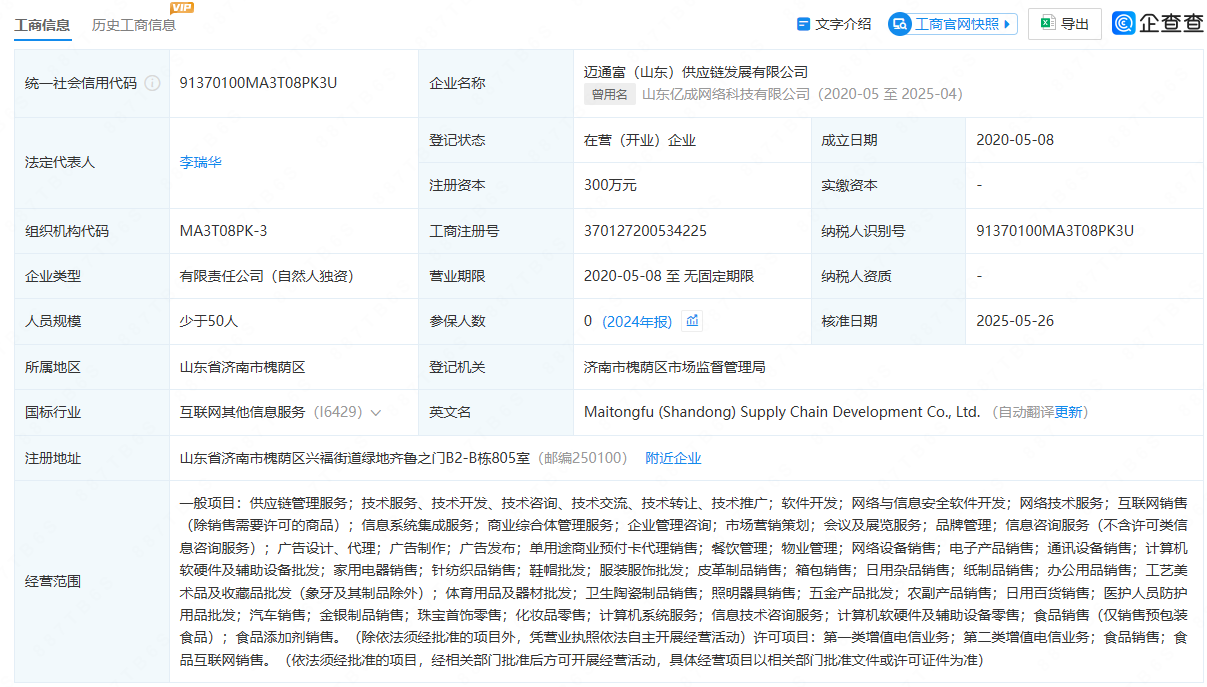This screenshot has height=687, width=1207.
Task: Open the 工商官网快照 snapshot
Action: click(952, 24)
